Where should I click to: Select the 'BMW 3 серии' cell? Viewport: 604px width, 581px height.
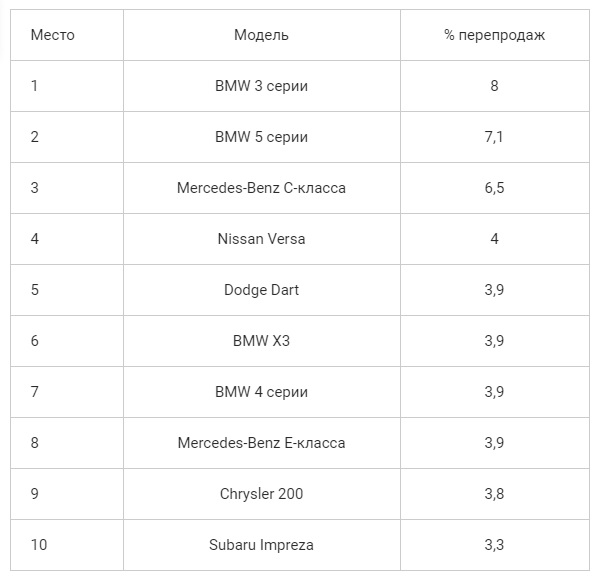click(261, 86)
